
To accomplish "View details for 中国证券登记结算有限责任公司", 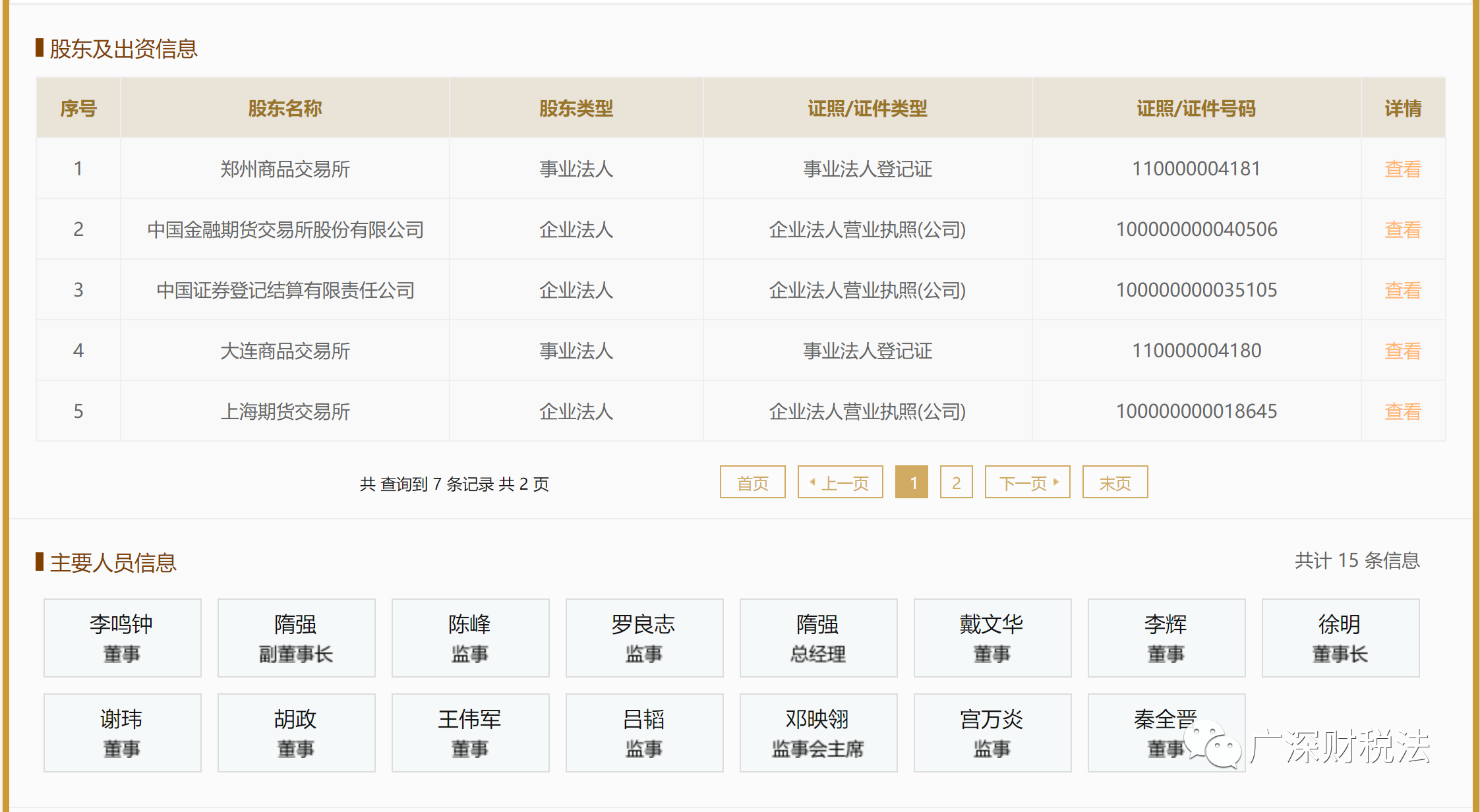I will (x=1402, y=291).
